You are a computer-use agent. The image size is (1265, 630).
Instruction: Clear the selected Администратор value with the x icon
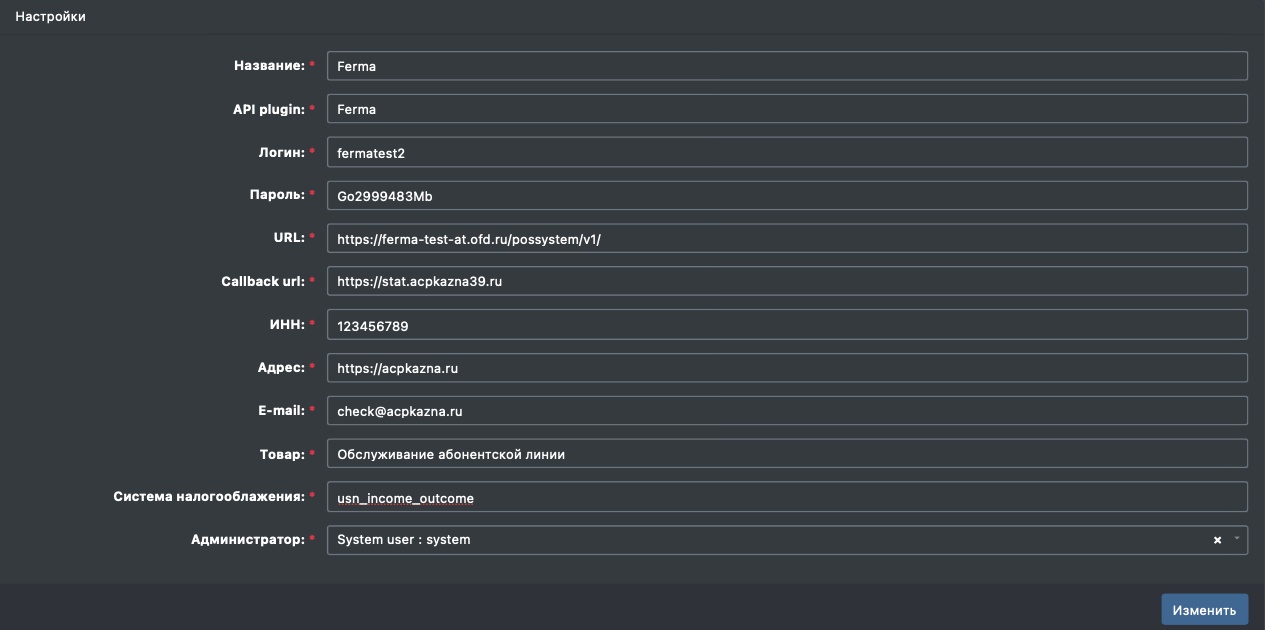coord(1217,540)
